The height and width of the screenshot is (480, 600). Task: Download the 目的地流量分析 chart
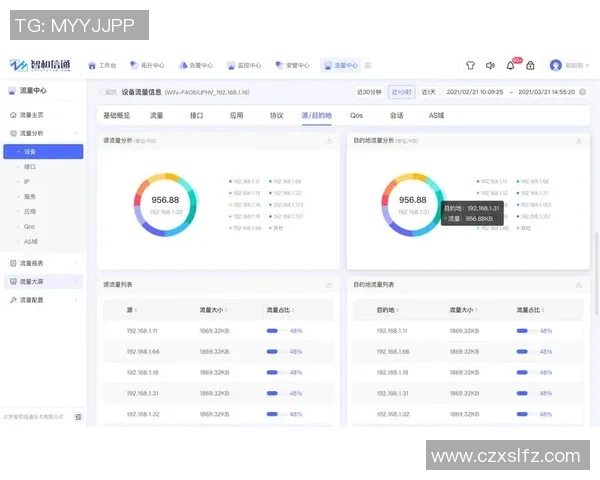(x=579, y=141)
